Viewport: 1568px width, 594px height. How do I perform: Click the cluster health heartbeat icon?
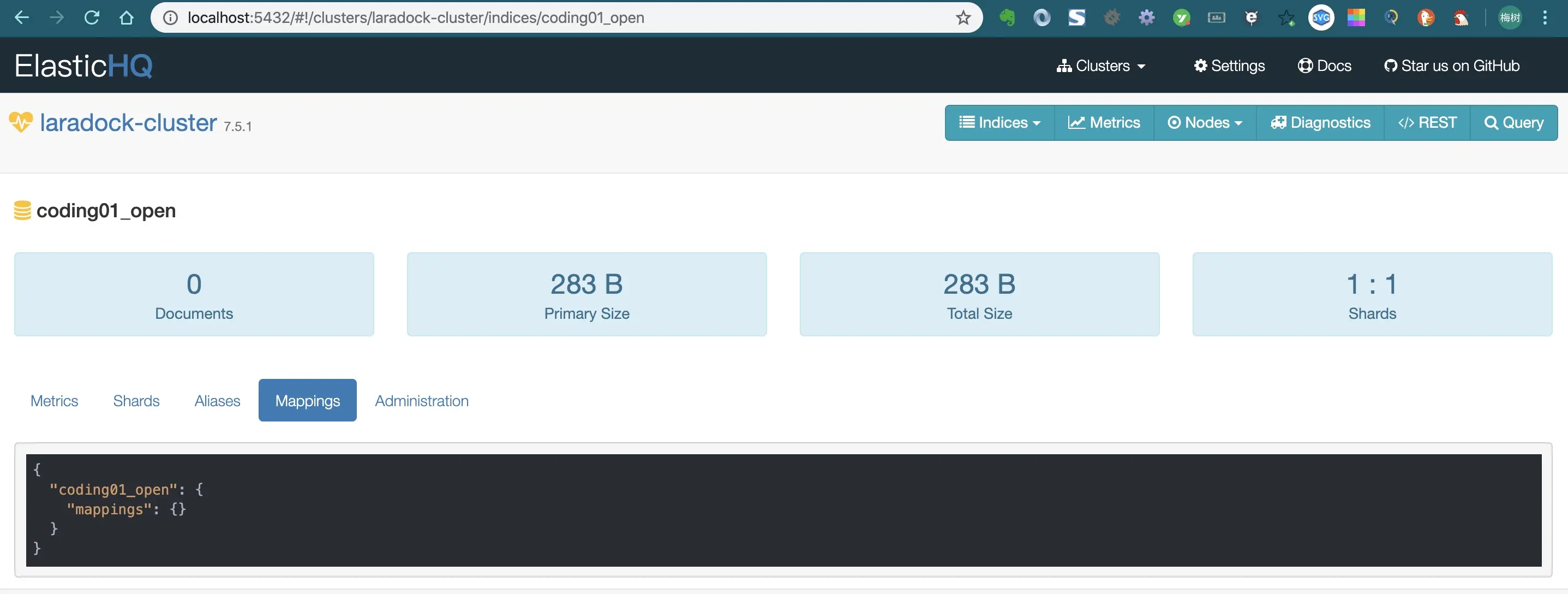point(21,122)
